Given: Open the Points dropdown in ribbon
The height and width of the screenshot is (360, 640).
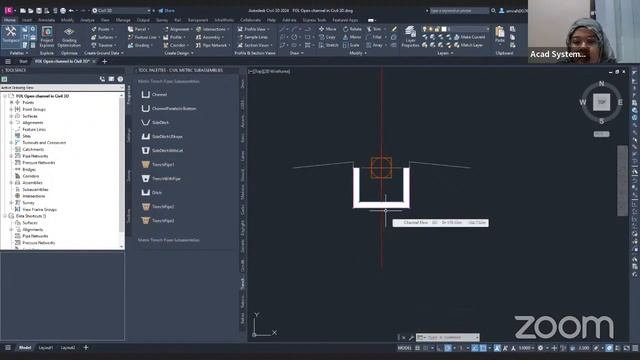Looking at the screenshot, I should (103, 29).
